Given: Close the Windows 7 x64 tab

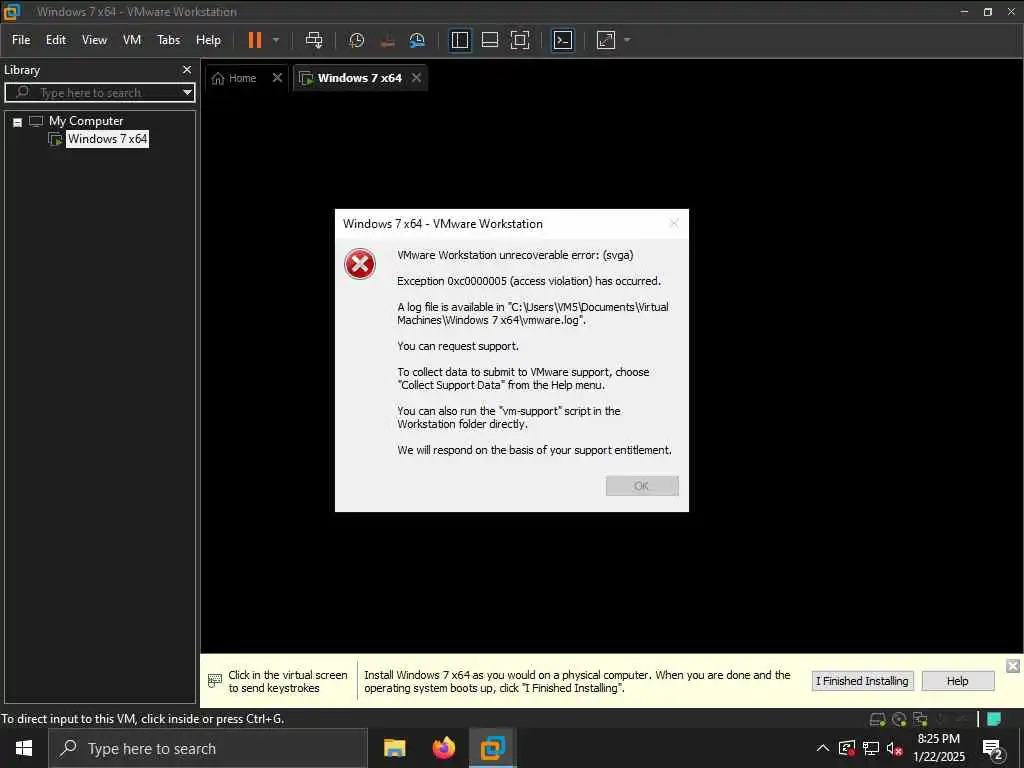Looking at the screenshot, I should [417, 78].
